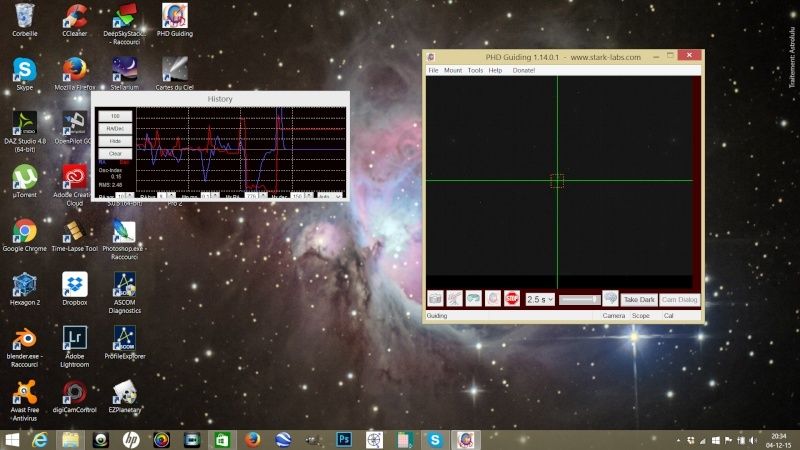Image resolution: width=800 pixels, height=450 pixels.
Task: Open the Donate! menu item
Action: [x=523, y=70]
